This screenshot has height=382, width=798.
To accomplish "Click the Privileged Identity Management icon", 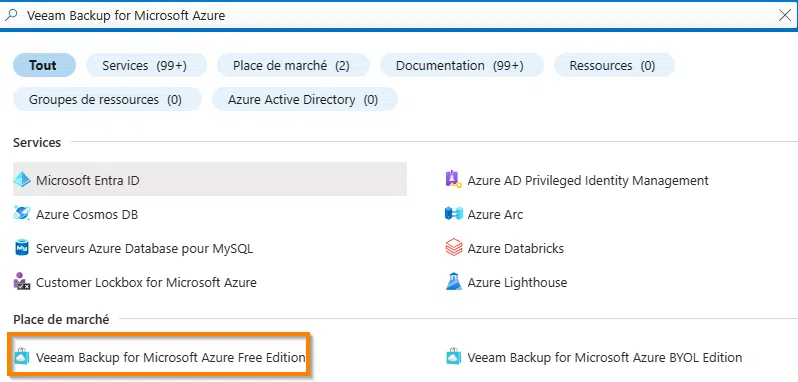I will (x=453, y=180).
